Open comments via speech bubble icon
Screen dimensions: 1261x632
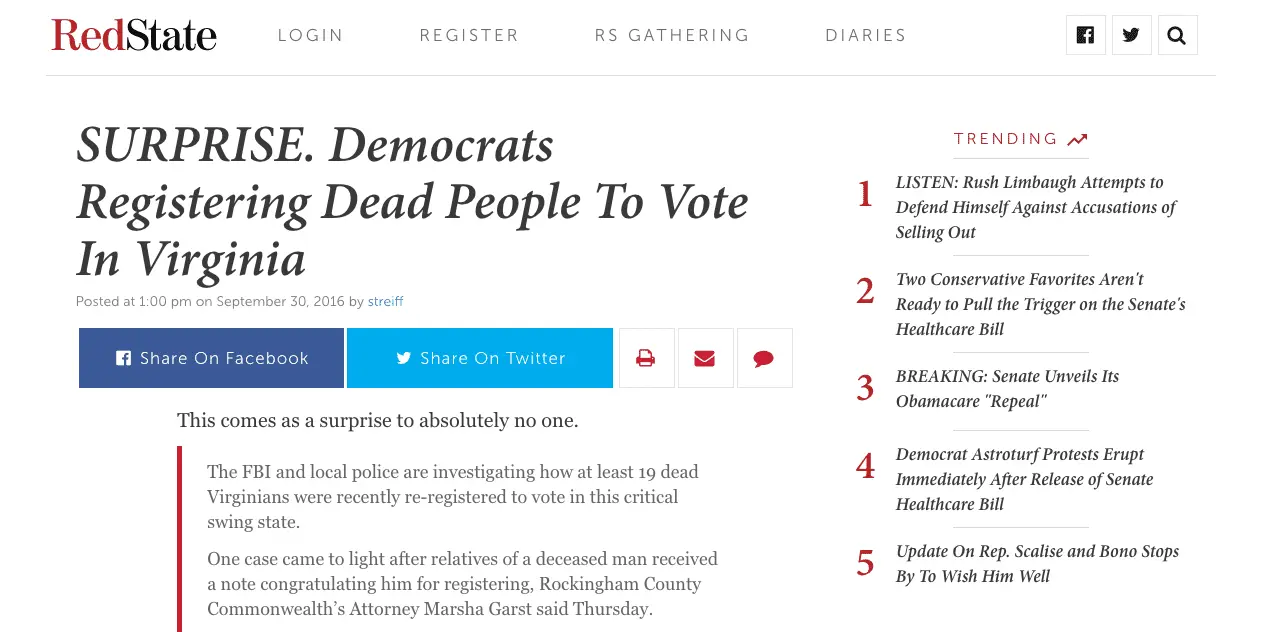point(764,358)
